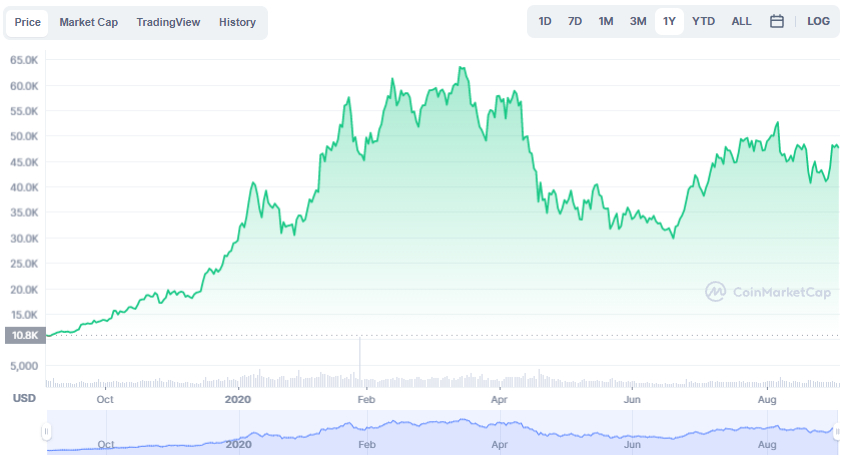844x463 pixels.
Task: Select the YTD time range
Action: [x=704, y=22]
